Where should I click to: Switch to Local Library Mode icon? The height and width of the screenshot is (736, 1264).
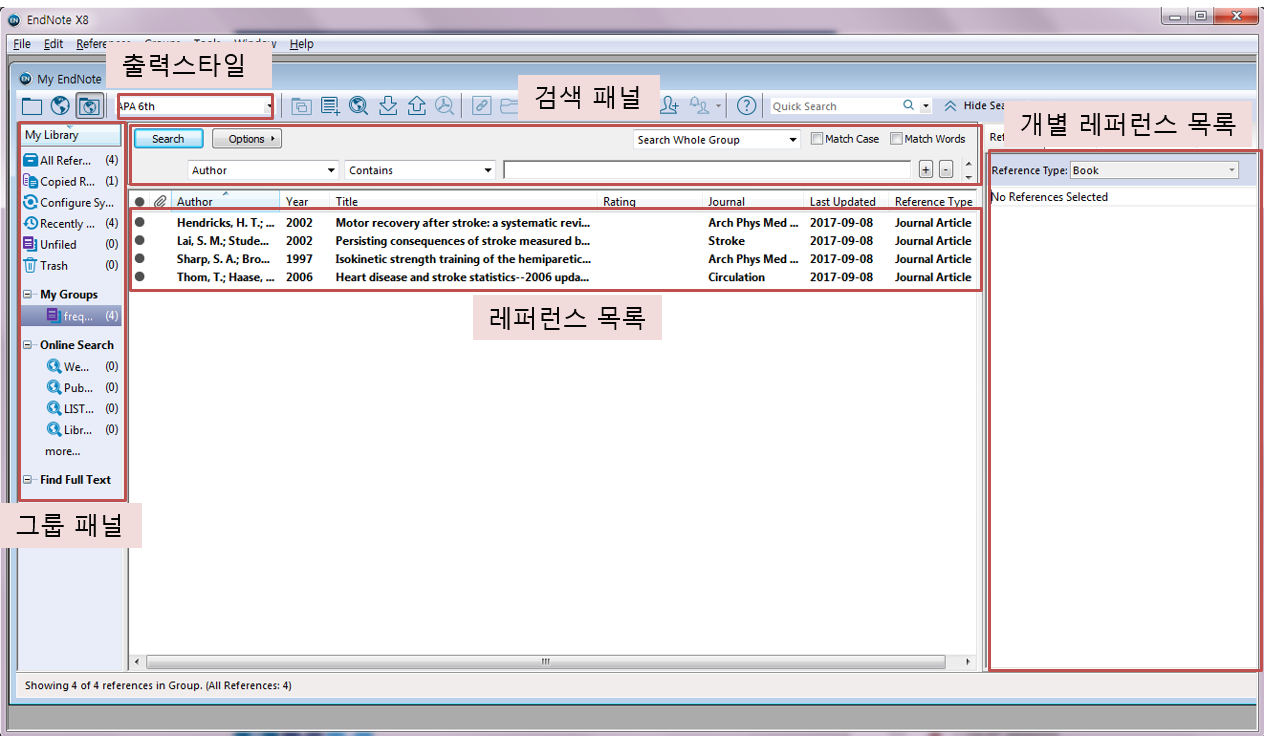(x=33, y=106)
